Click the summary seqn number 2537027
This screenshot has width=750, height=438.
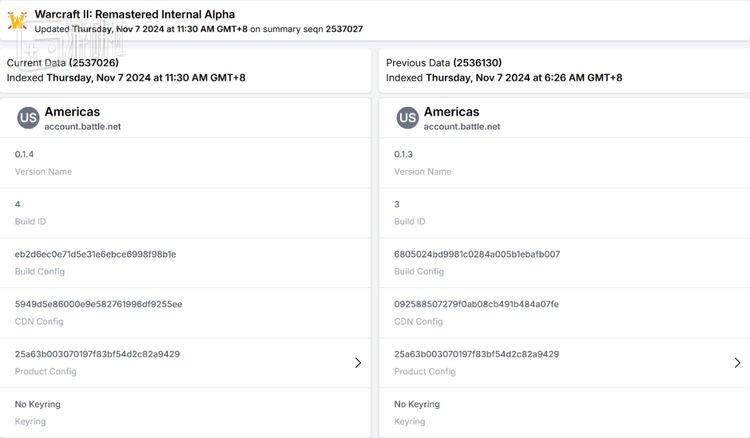(x=344, y=29)
